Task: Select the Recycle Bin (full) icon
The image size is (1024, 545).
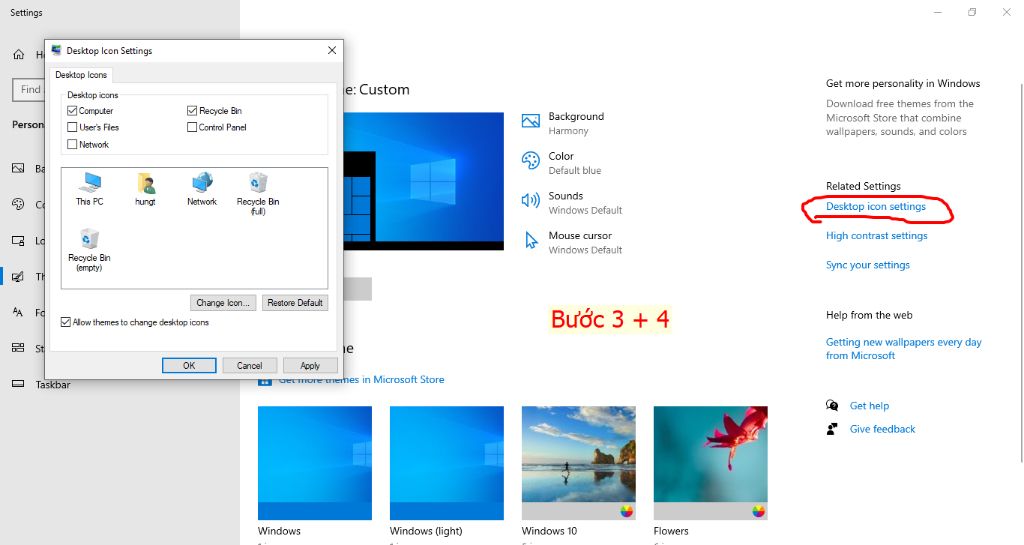Action: coord(258,193)
